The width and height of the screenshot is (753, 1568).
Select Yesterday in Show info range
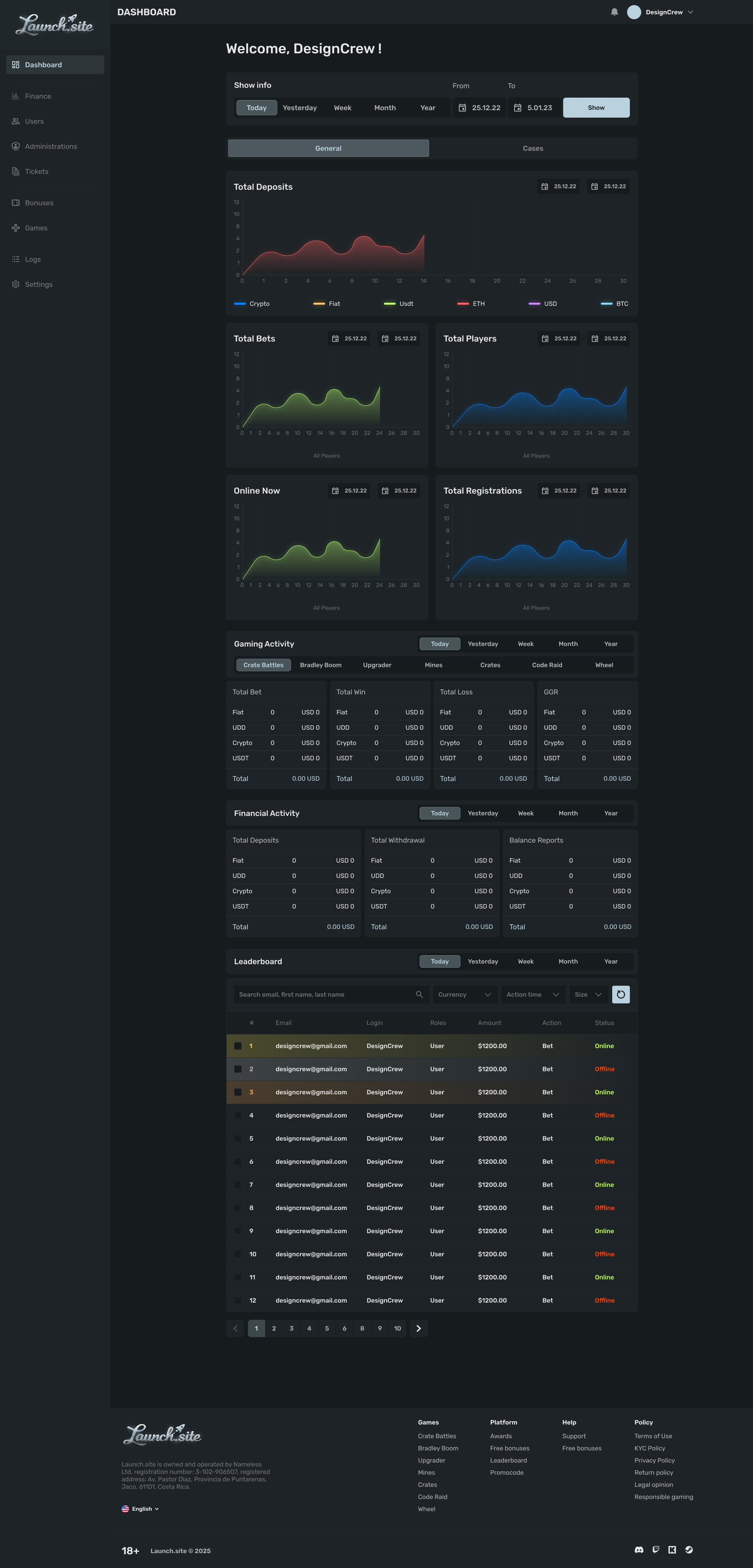[300, 108]
